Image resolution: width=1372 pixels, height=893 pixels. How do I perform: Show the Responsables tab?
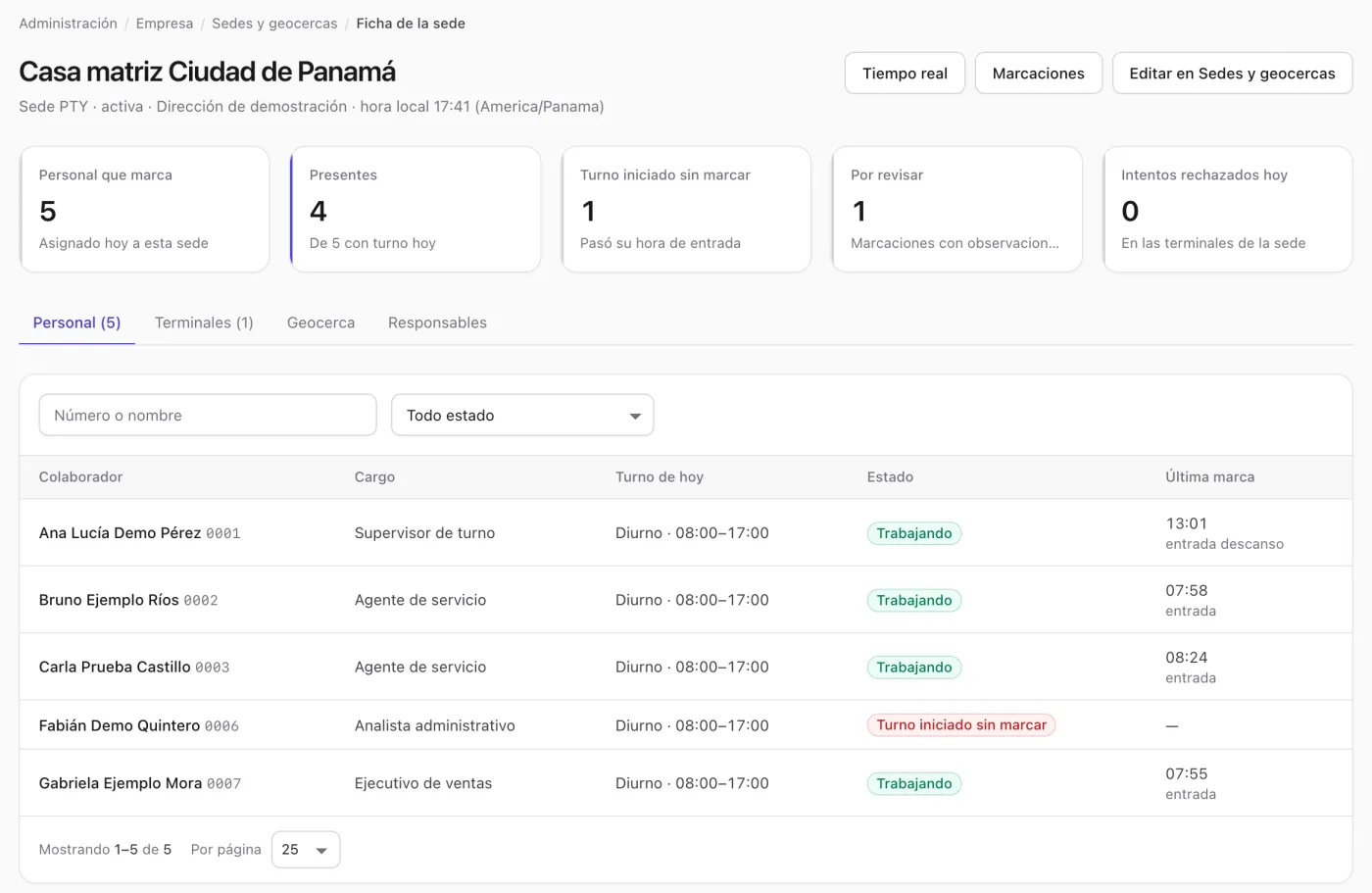pos(437,322)
